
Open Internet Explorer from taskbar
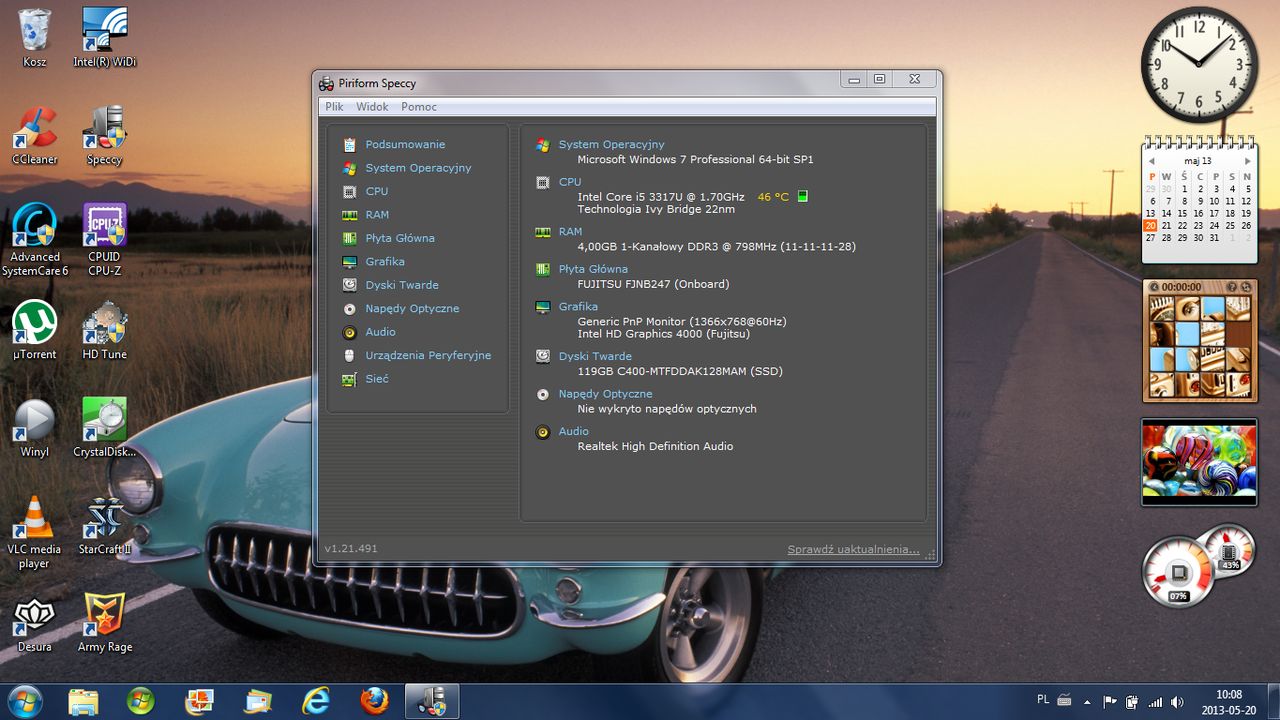pos(315,701)
